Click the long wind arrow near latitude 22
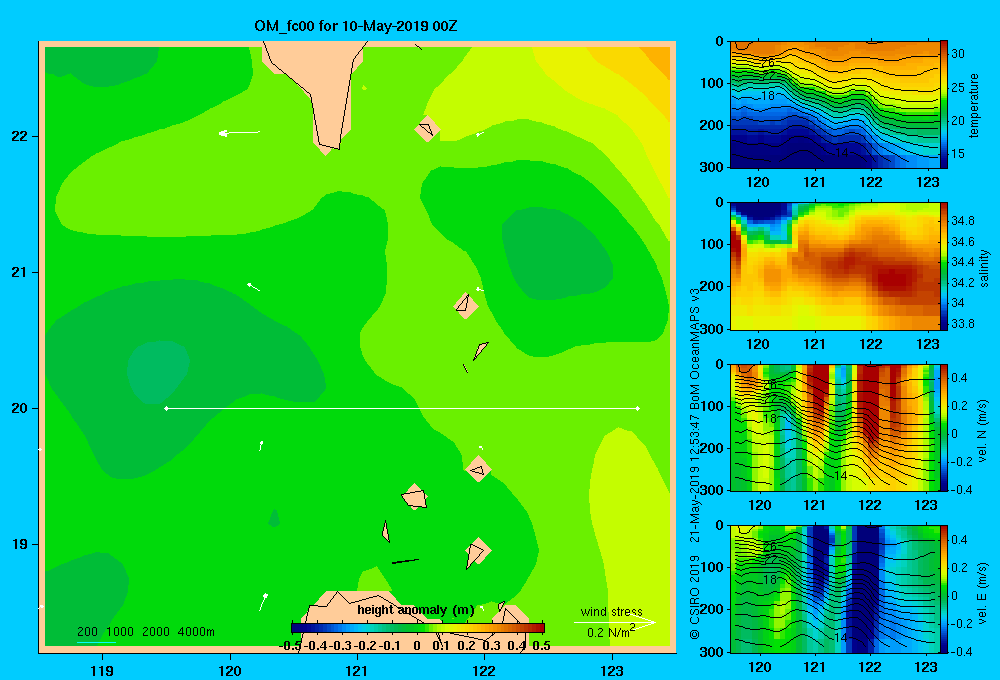This screenshot has width=1000, height=680. [x=239, y=133]
